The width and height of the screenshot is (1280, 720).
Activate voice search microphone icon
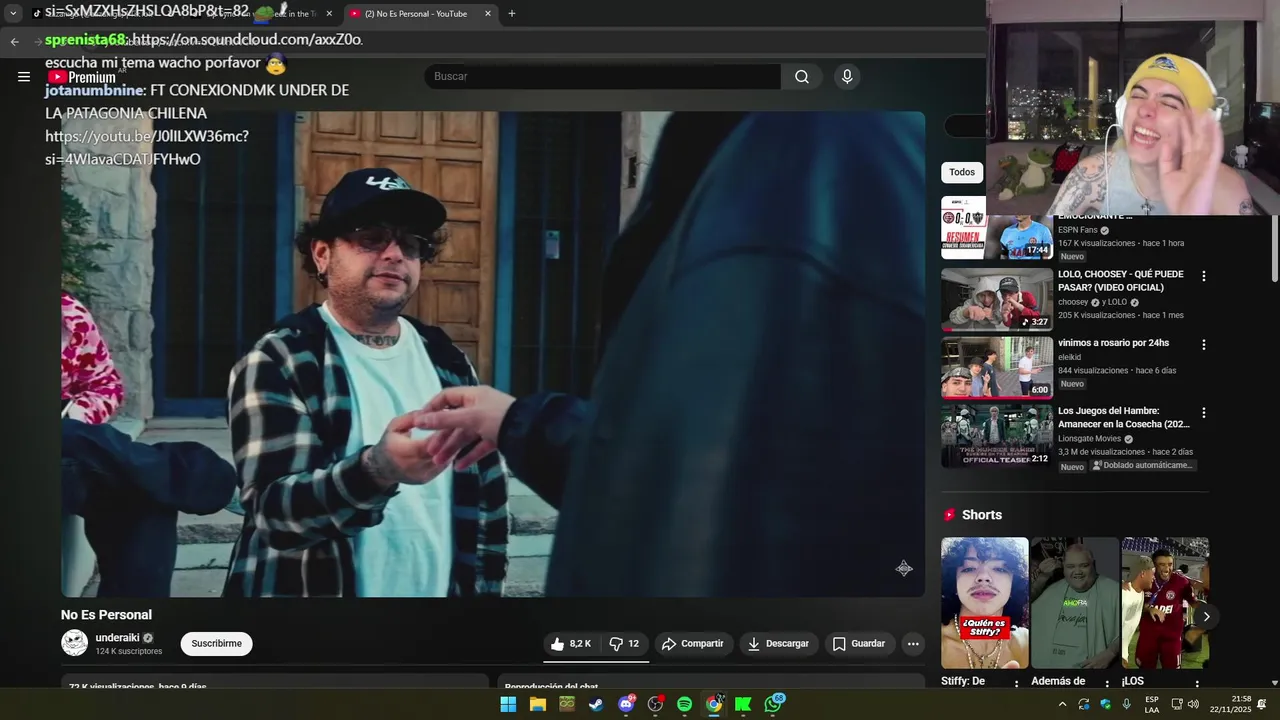847,76
